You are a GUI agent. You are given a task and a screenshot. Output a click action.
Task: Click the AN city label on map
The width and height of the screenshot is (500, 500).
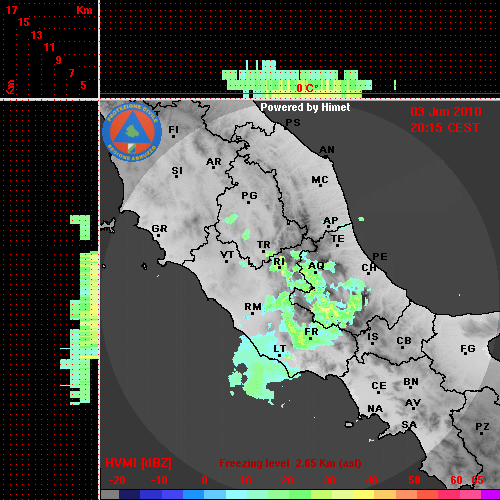pos(327,150)
